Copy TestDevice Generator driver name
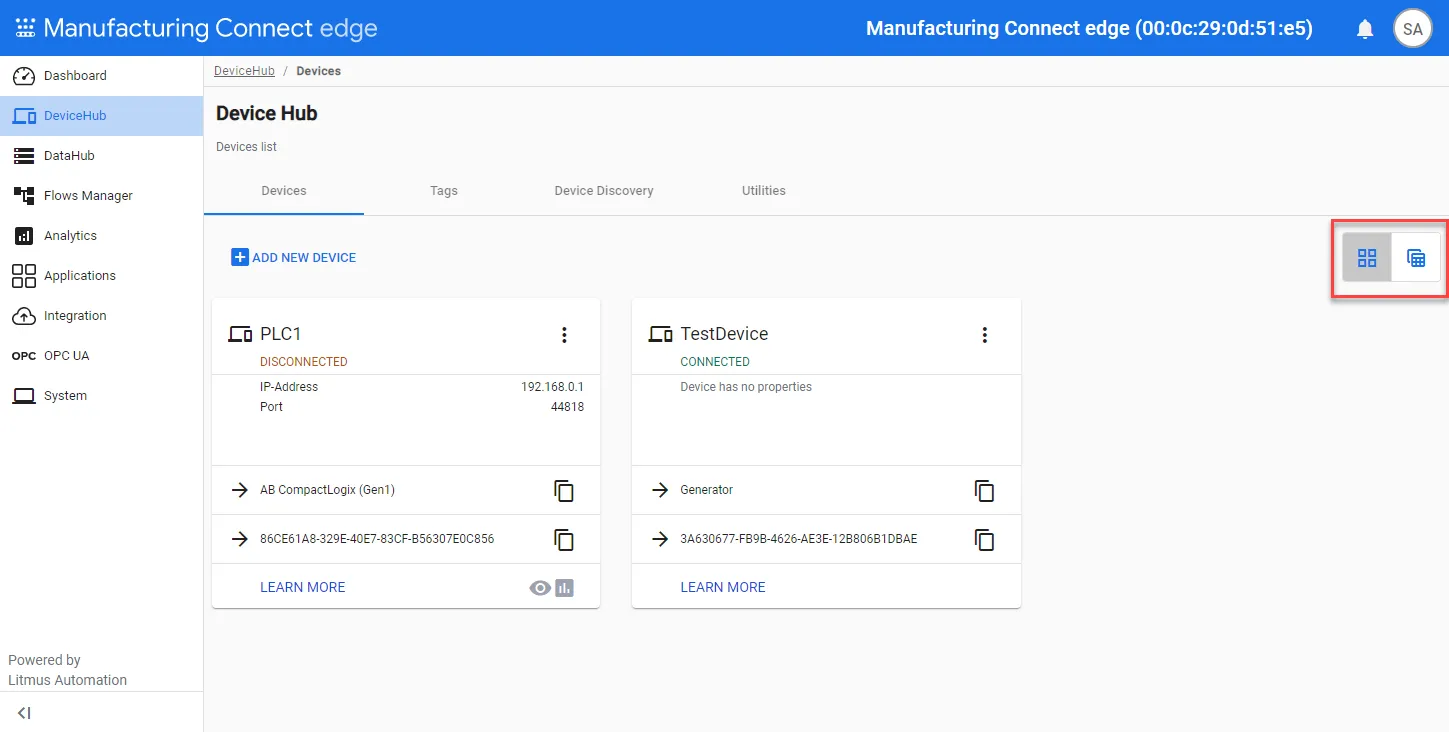 [985, 490]
